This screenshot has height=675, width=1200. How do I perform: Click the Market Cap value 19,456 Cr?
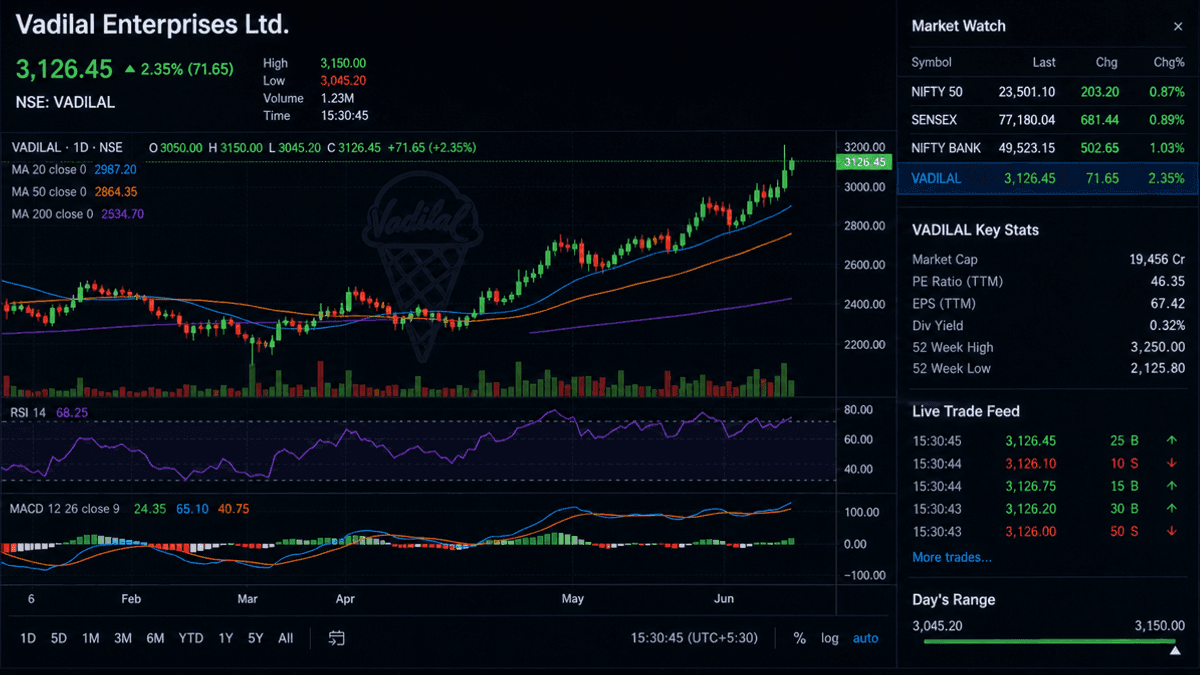tap(1157, 259)
